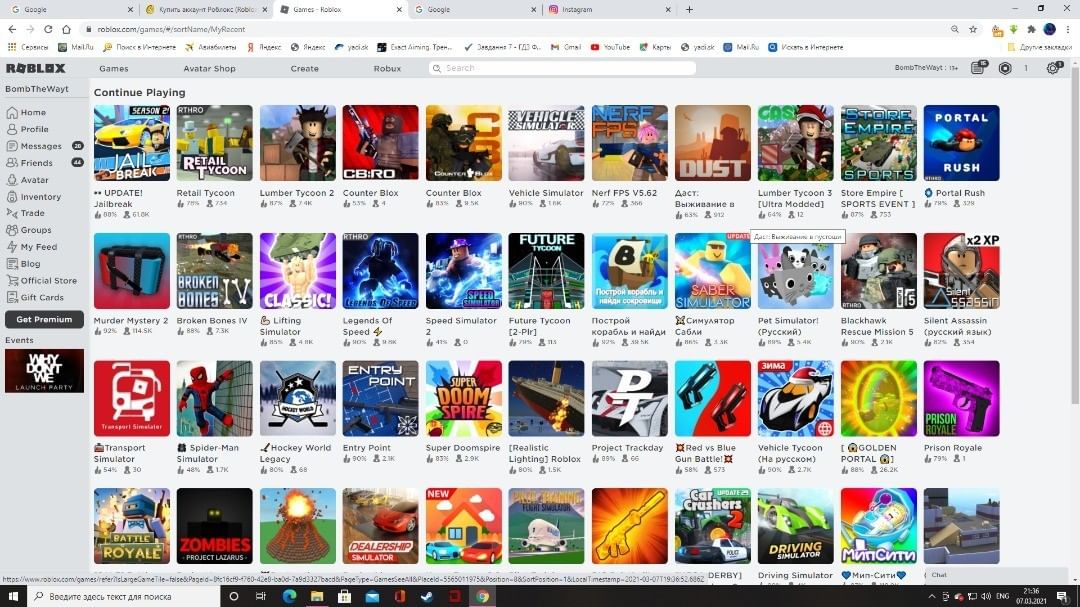Reload the page in Chrome

tap(48, 29)
